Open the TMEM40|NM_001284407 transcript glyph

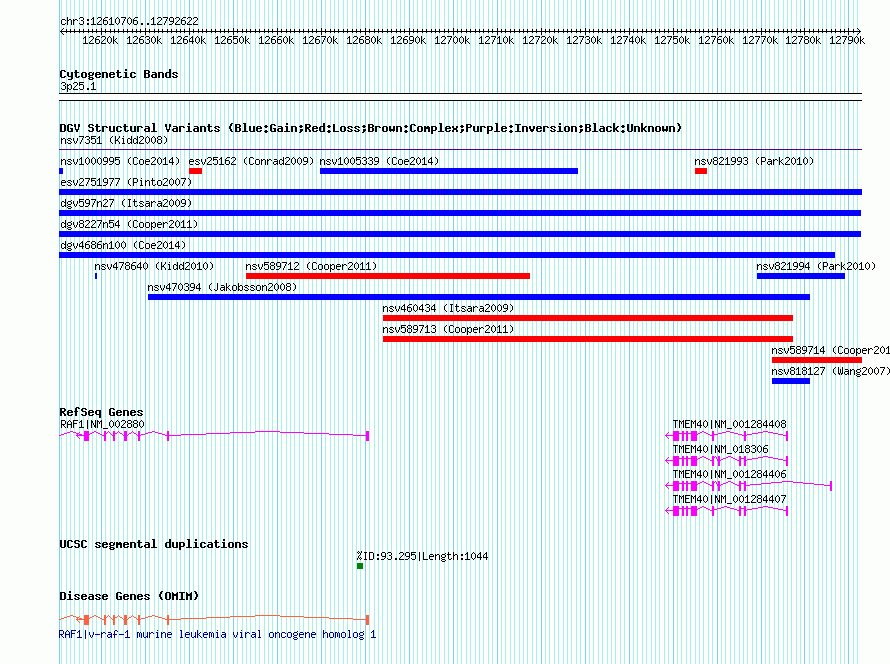727,511
